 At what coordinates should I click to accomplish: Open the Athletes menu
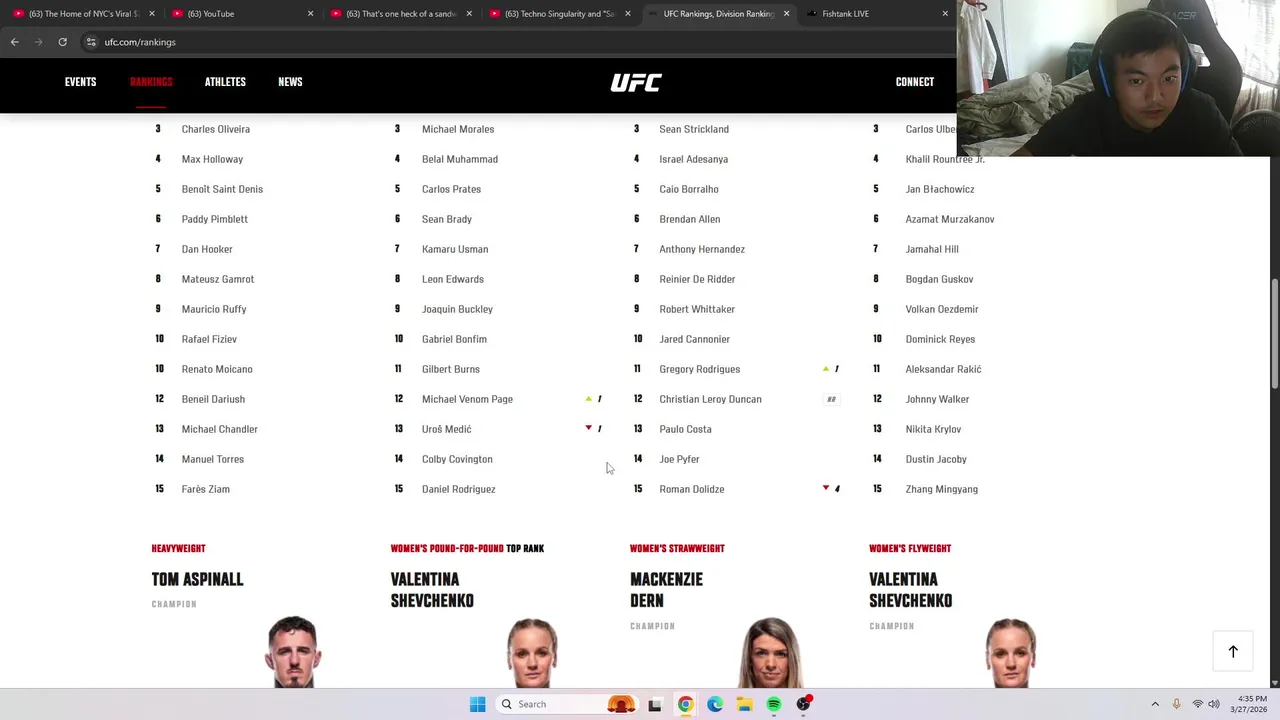[225, 82]
